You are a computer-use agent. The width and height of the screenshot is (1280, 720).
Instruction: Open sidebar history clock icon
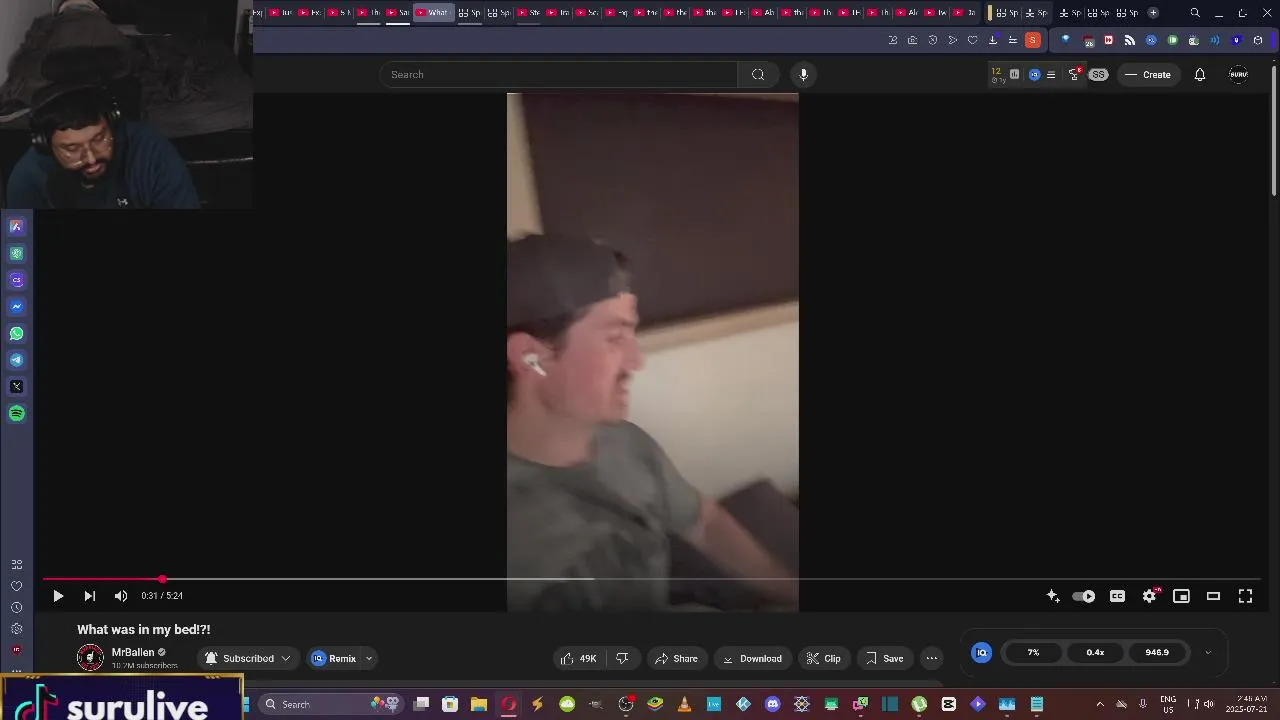tap(16, 608)
